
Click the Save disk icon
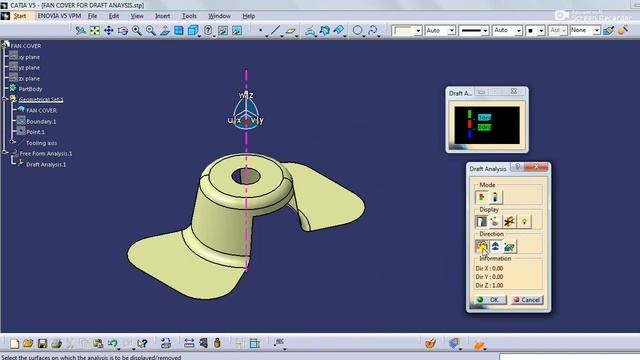pos(42,344)
